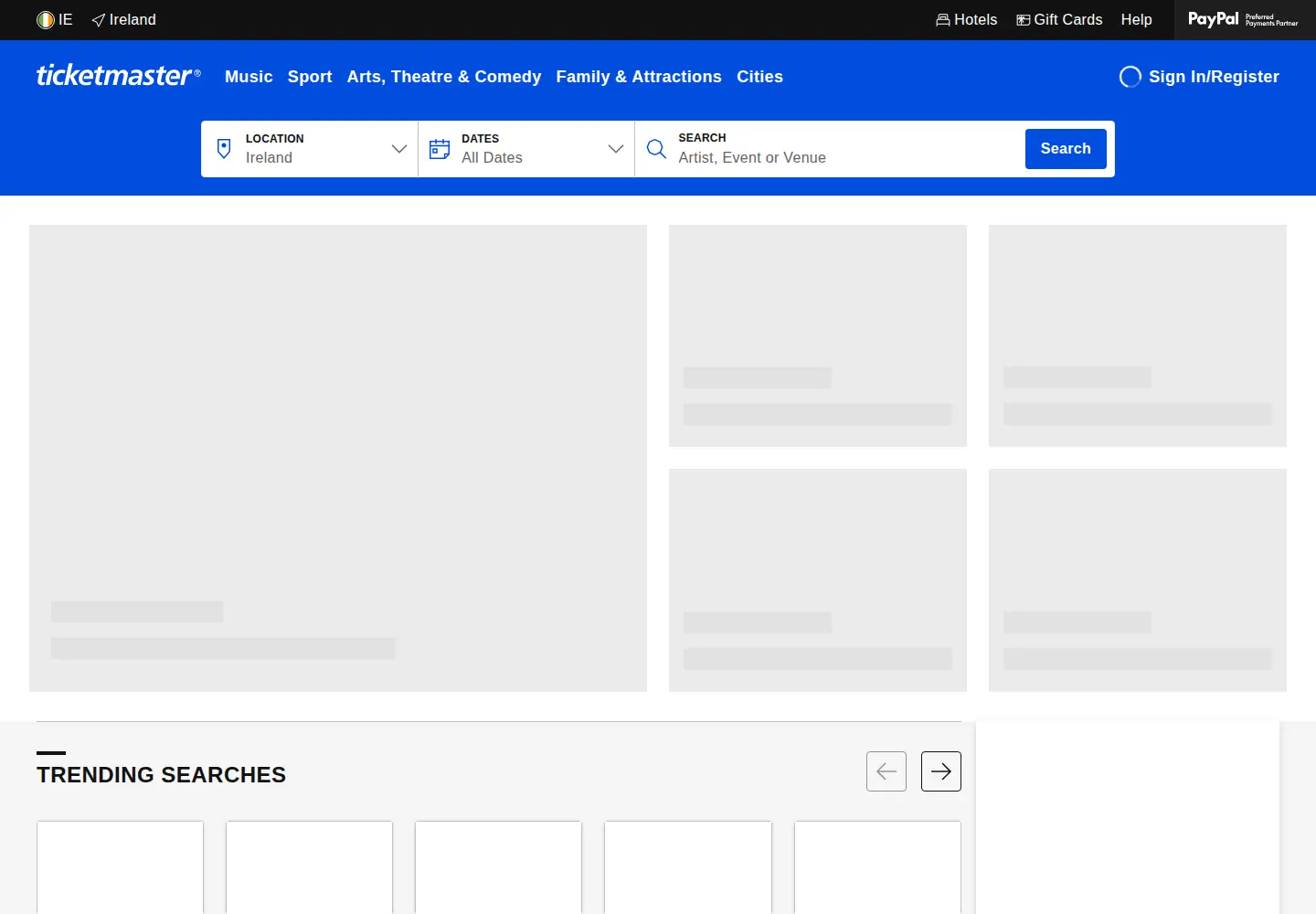
Task: Open the PayPal Preferred Payments Partner logo
Action: (1243, 19)
